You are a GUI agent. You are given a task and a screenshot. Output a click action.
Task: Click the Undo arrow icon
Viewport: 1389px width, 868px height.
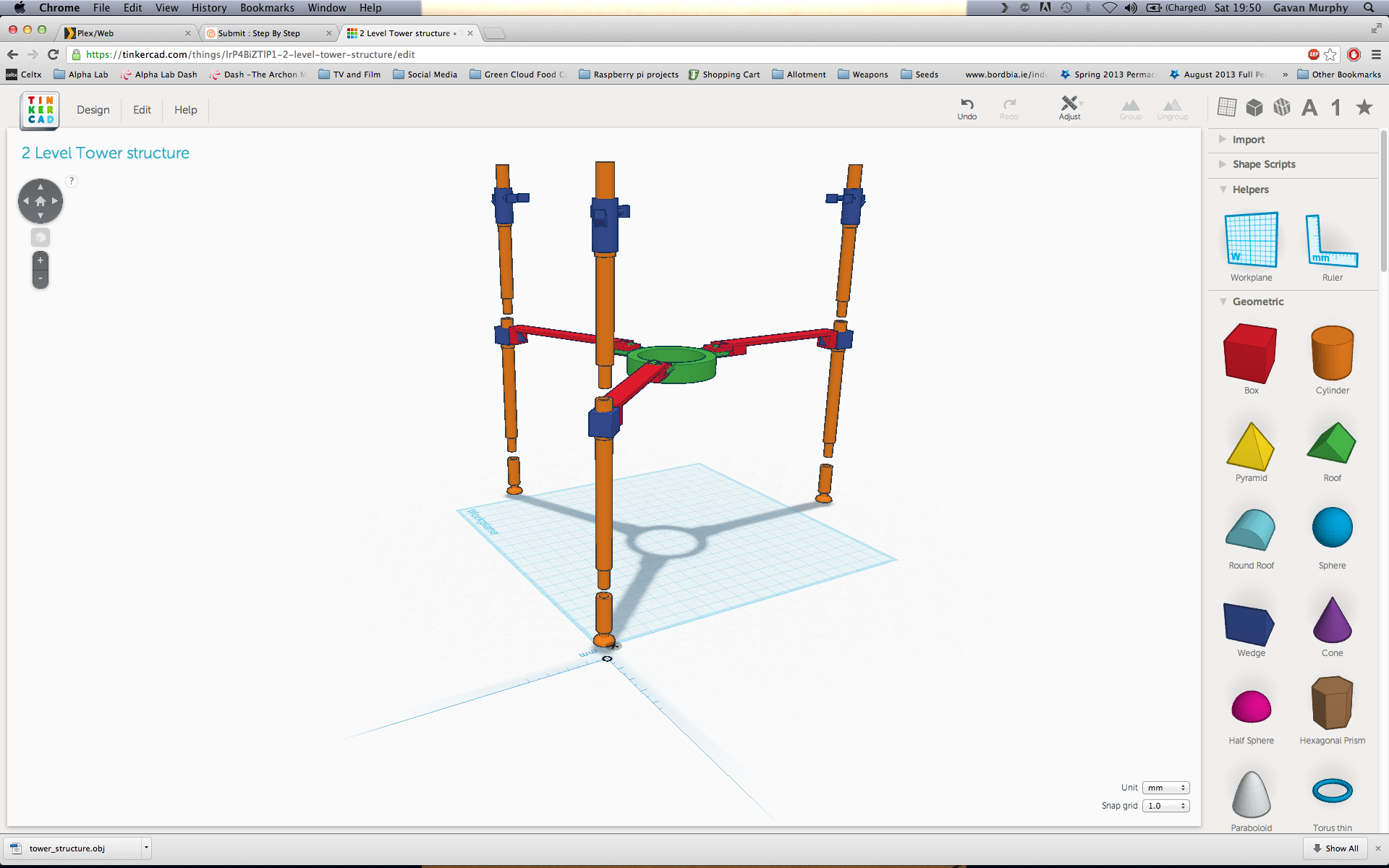coord(967,103)
